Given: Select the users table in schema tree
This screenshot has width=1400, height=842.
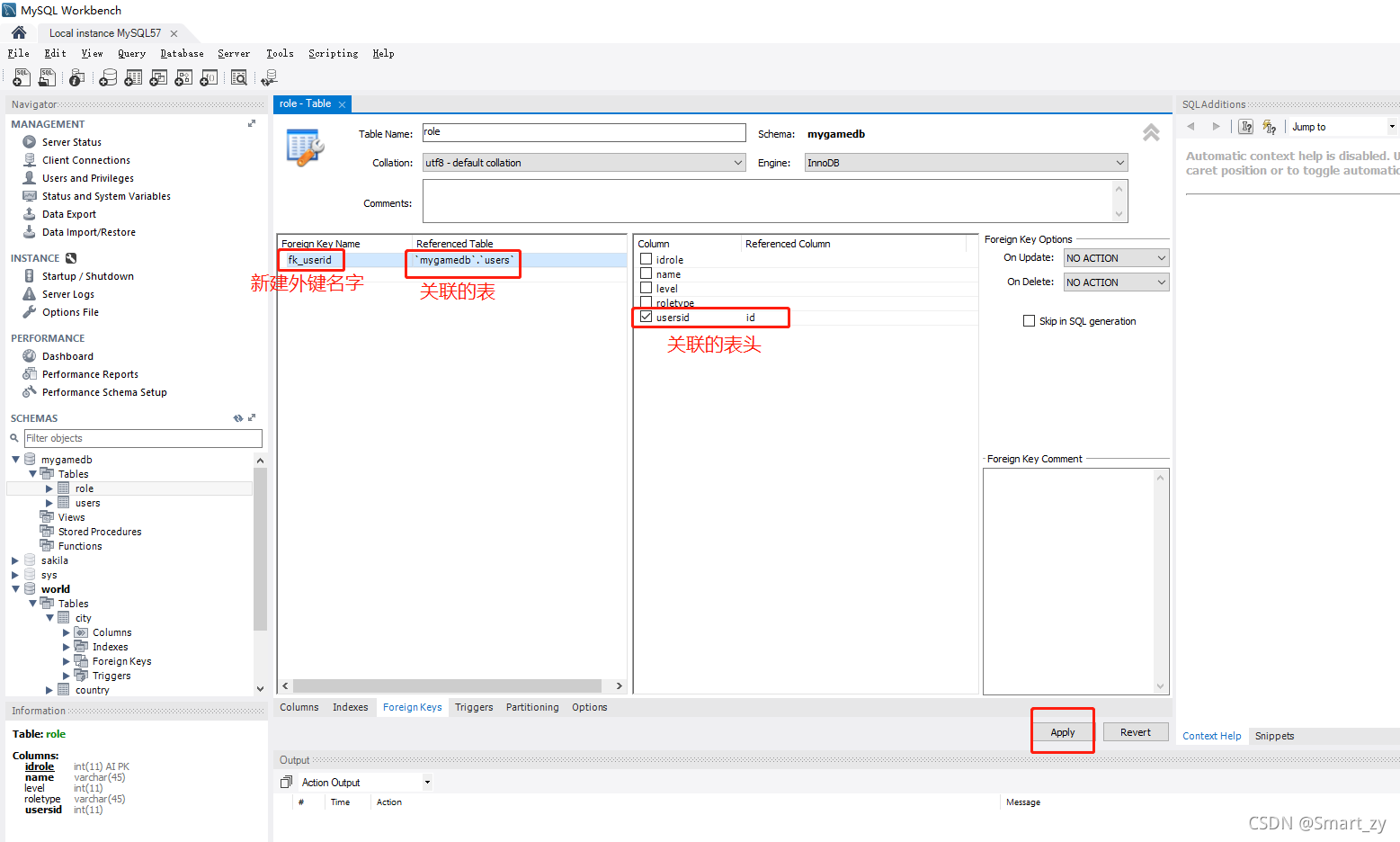Looking at the screenshot, I should point(88,503).
